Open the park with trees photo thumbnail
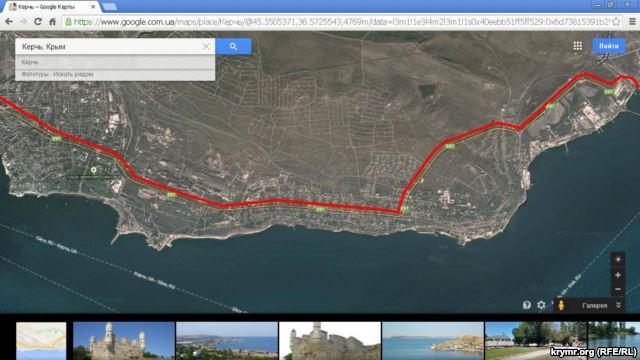 click(536, 341)
